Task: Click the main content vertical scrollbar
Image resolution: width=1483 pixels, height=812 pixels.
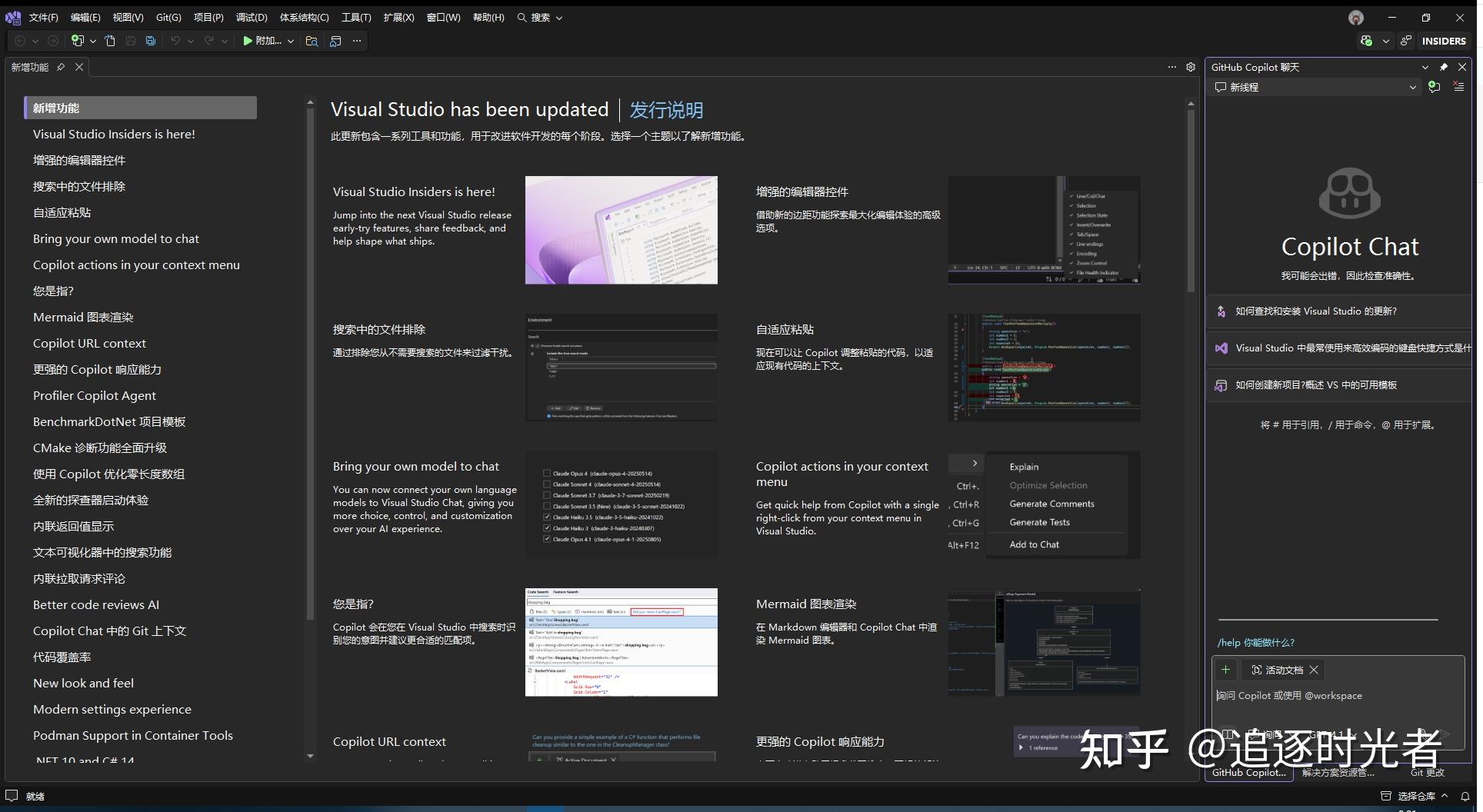Action: click(1191, 201)
